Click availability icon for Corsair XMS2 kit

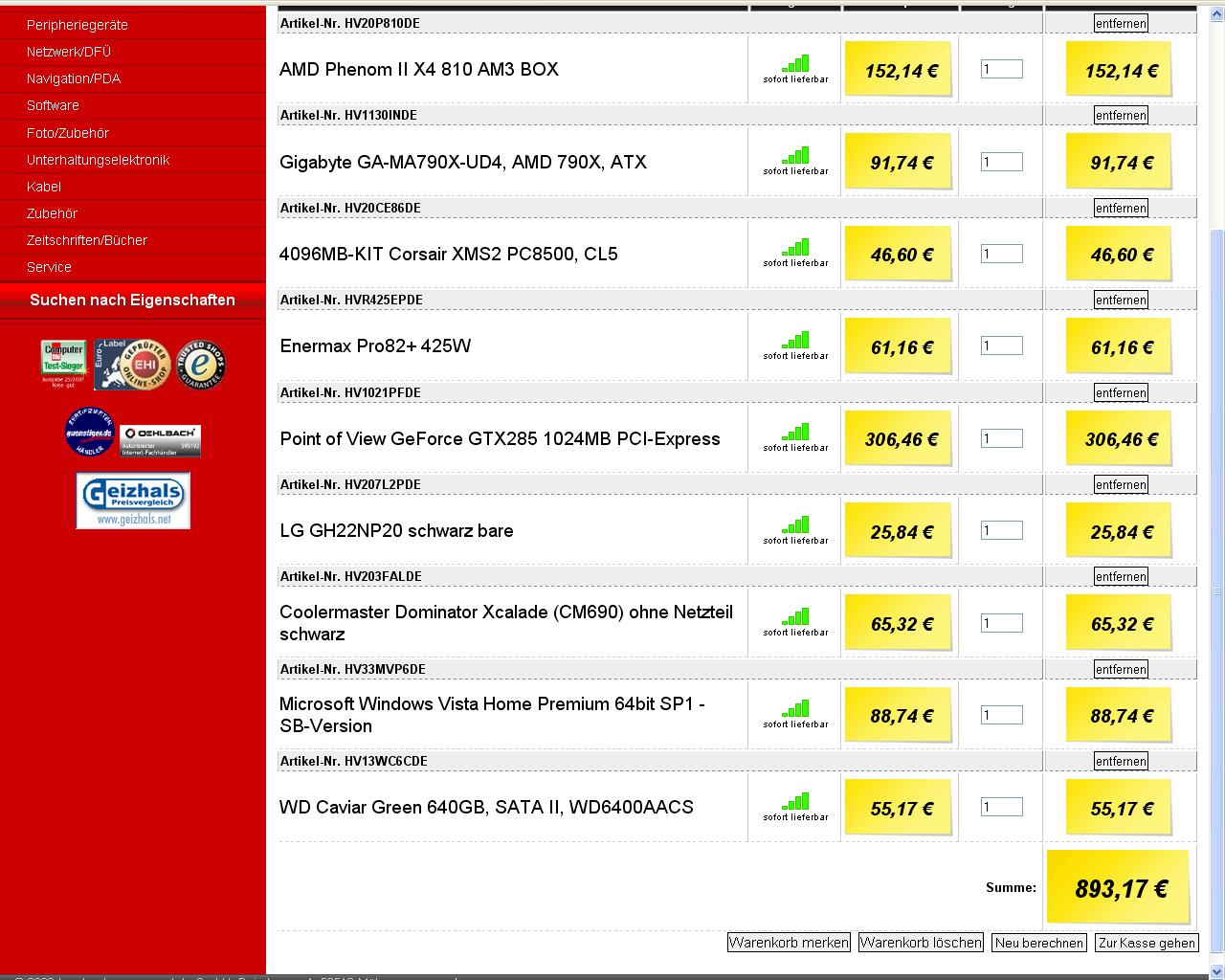pyautogui.click(x=795, y=247)
